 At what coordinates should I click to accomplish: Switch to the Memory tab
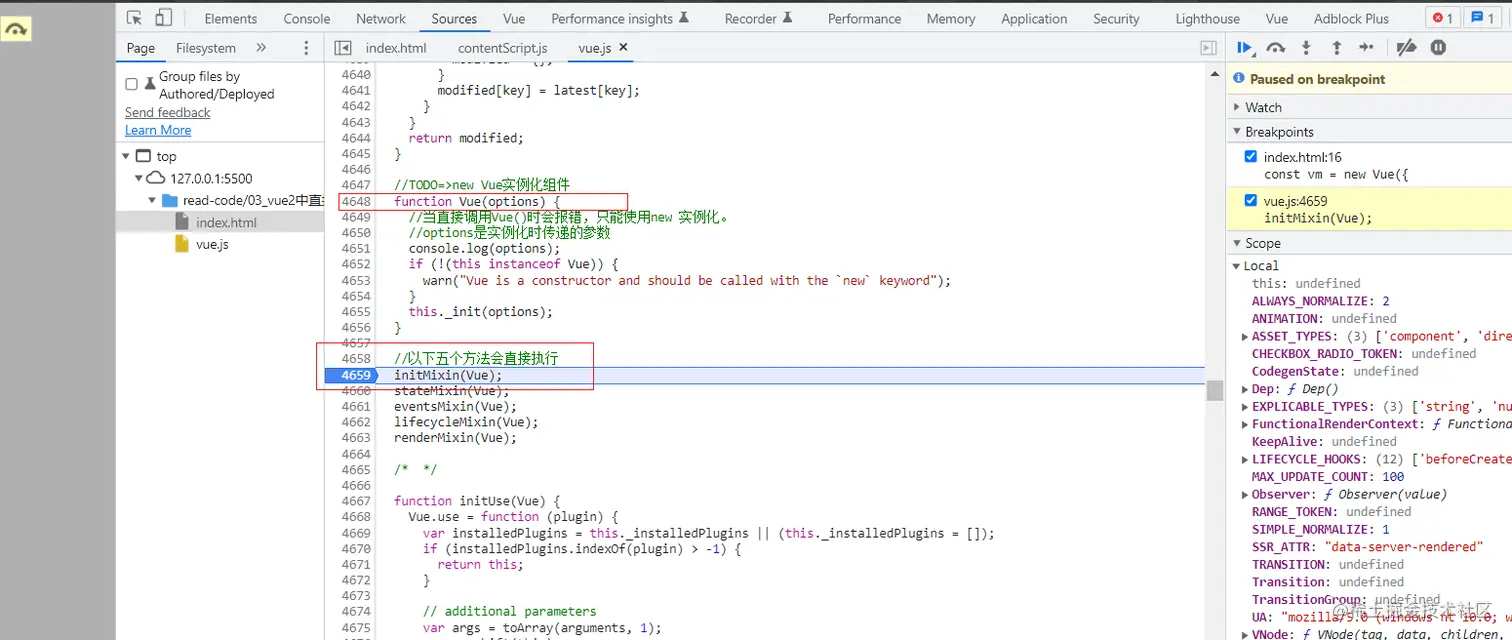point(951,19)
